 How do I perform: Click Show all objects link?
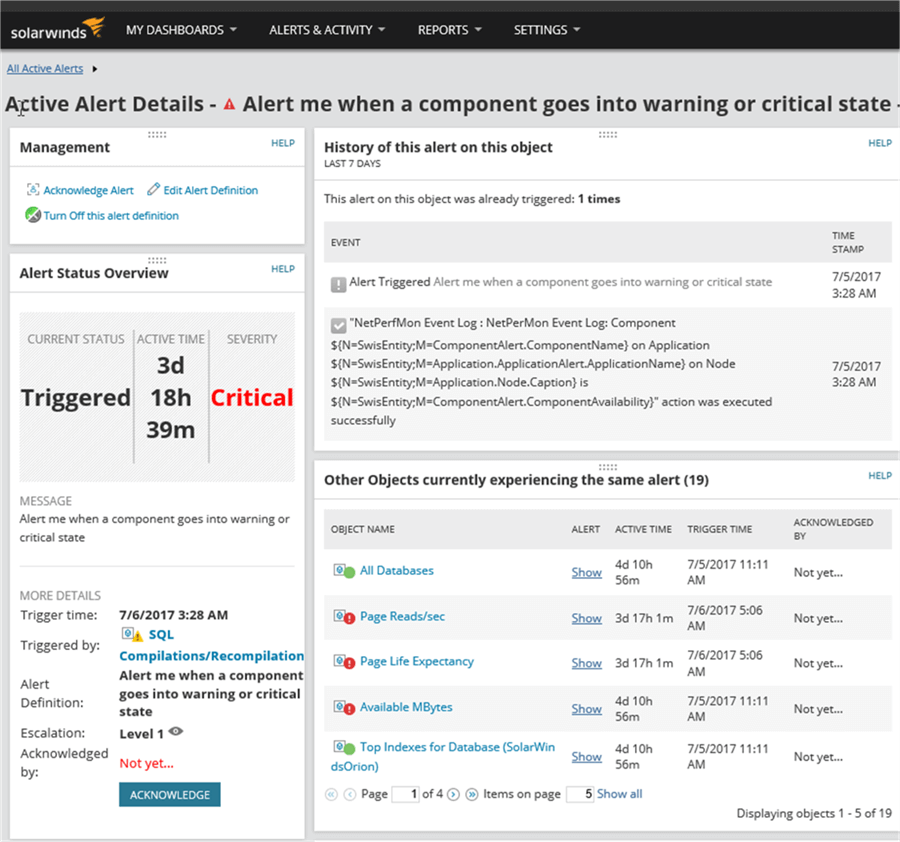tap(619, 794)
